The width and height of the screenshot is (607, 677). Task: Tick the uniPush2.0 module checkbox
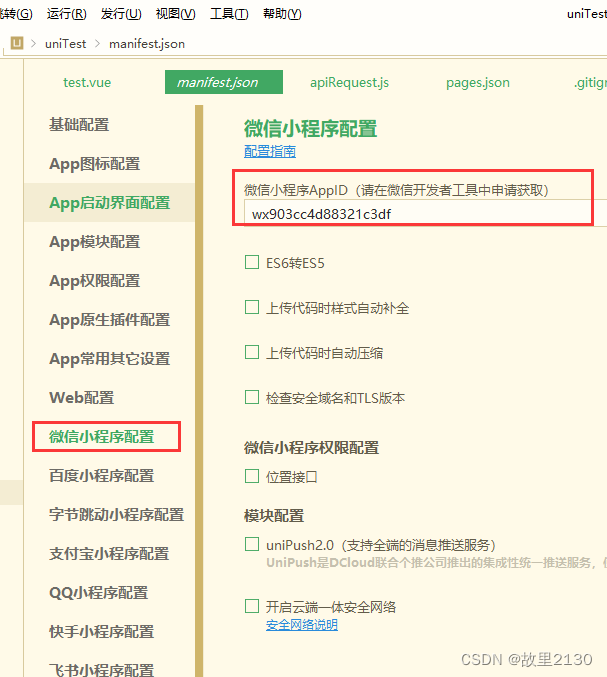pos(252,544)
